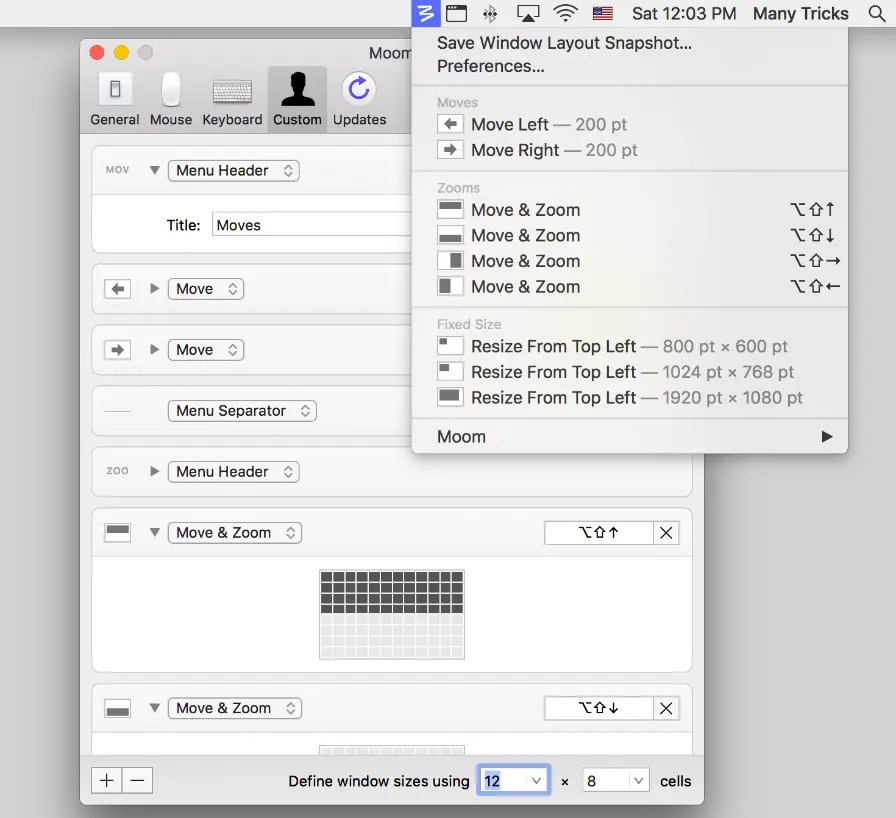
Task: Switch to the Mouse settings pane
Action: point(170,98)
